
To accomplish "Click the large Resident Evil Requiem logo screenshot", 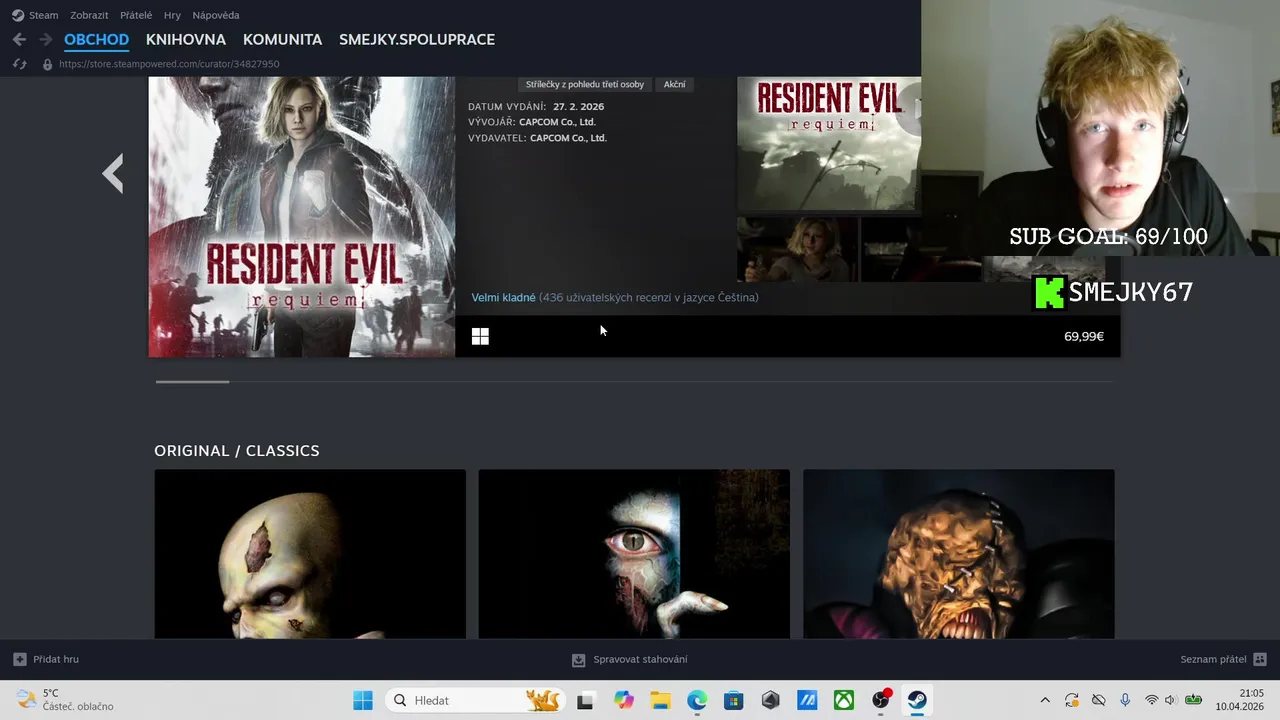I will point(829,144).
